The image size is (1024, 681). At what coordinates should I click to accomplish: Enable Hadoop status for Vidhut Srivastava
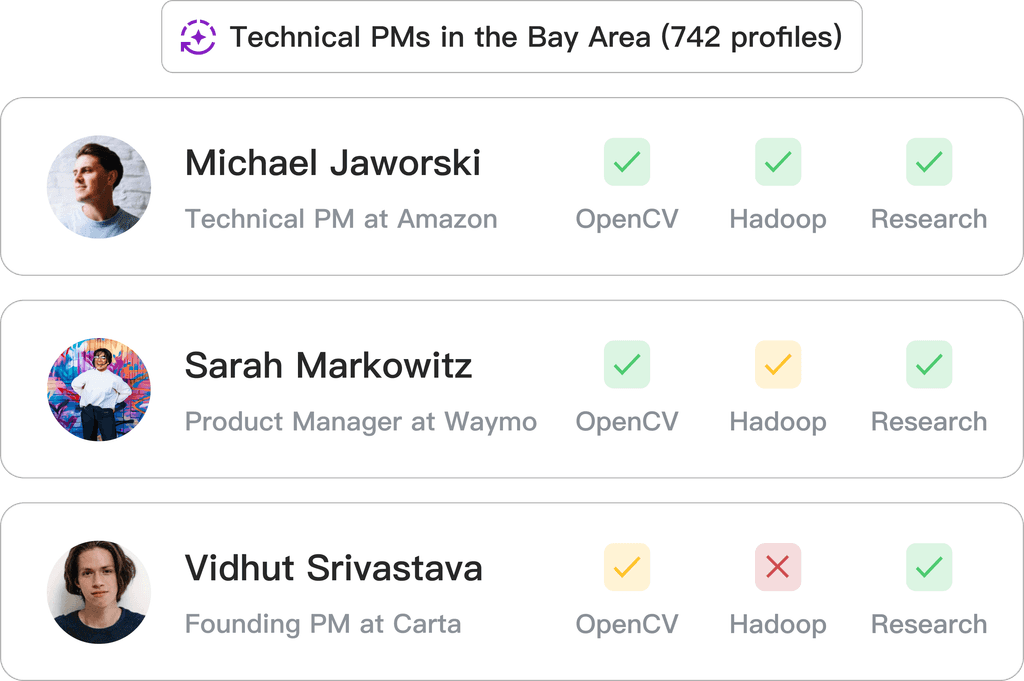tap(778, 566)
